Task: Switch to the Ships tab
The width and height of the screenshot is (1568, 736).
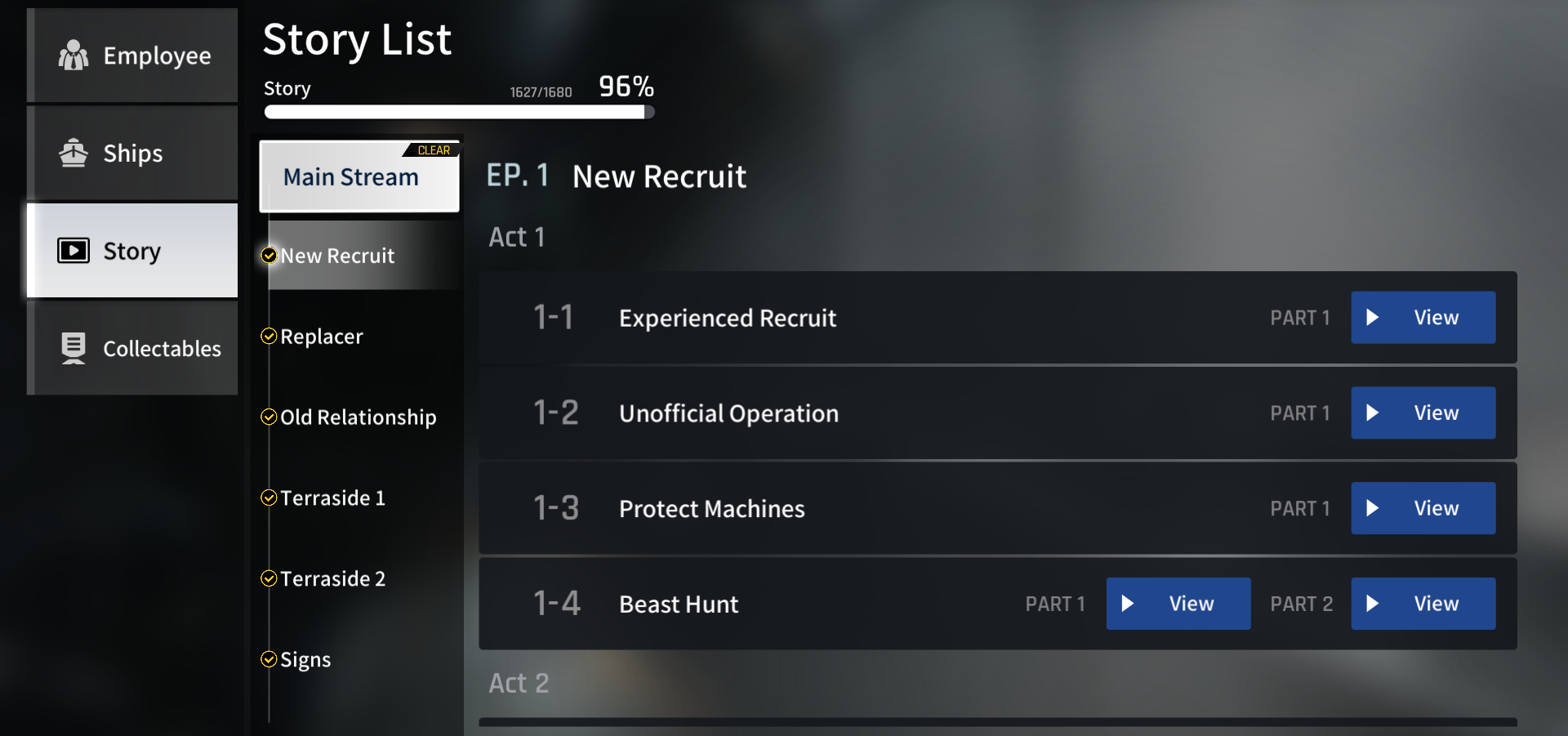Action: tap(132, 153)
